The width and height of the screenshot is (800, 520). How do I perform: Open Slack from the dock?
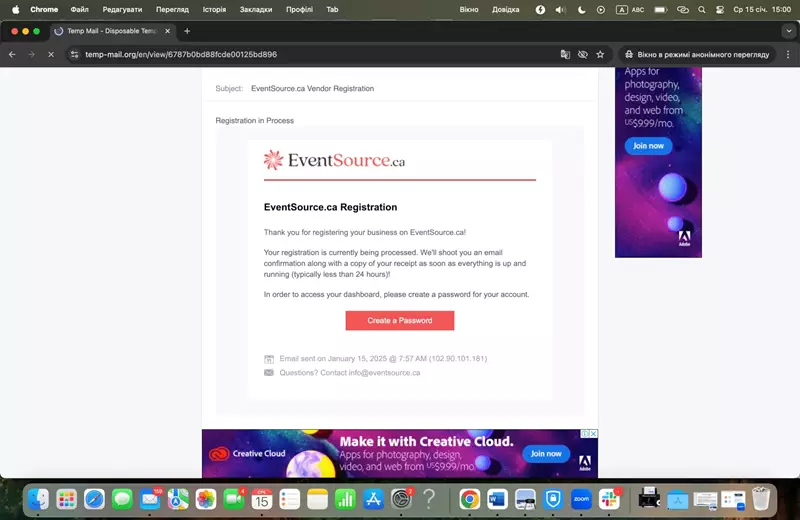click(609, 499)
